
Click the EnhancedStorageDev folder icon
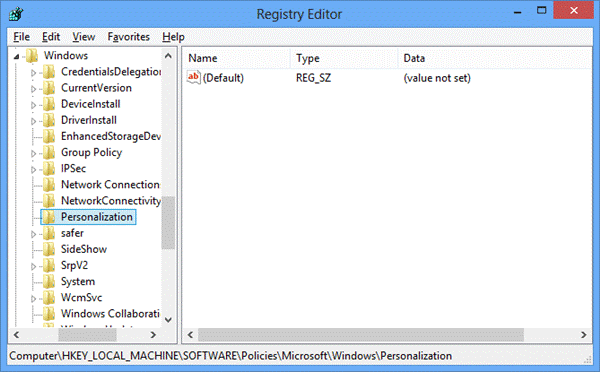(x=49, y=136)
